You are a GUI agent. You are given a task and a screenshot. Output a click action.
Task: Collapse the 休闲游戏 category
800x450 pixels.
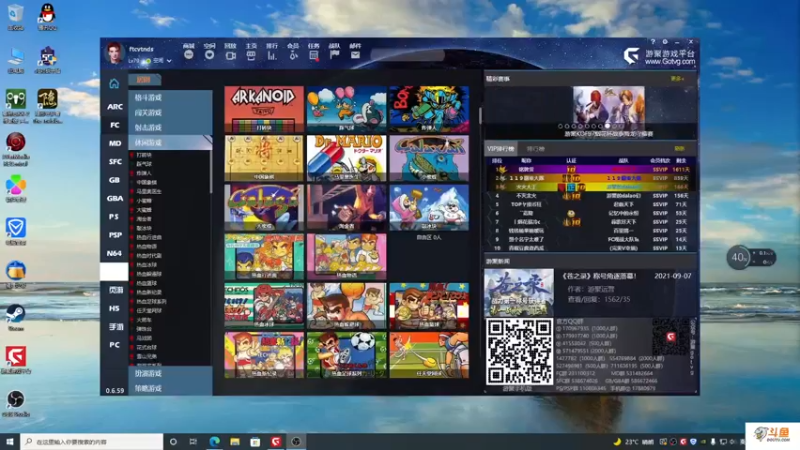pyautogui.click(x=170, y=143)
